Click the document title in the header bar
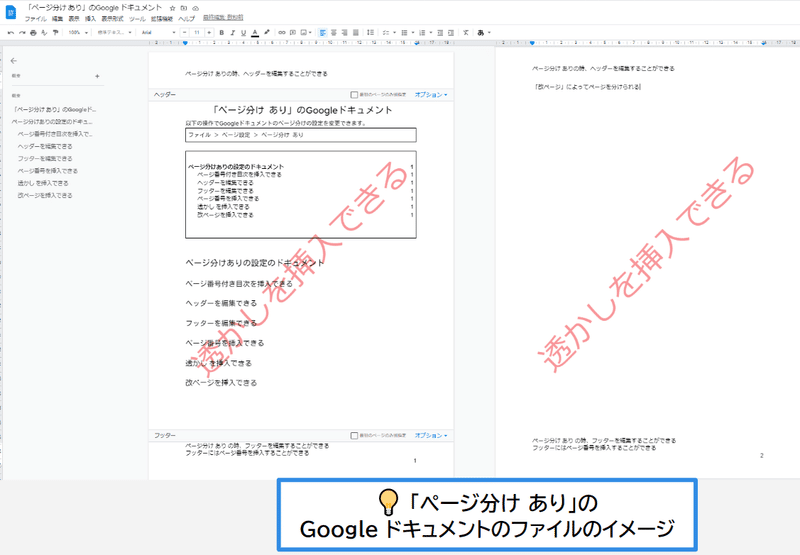Screen dimensions: 800x555 (94, 8)
